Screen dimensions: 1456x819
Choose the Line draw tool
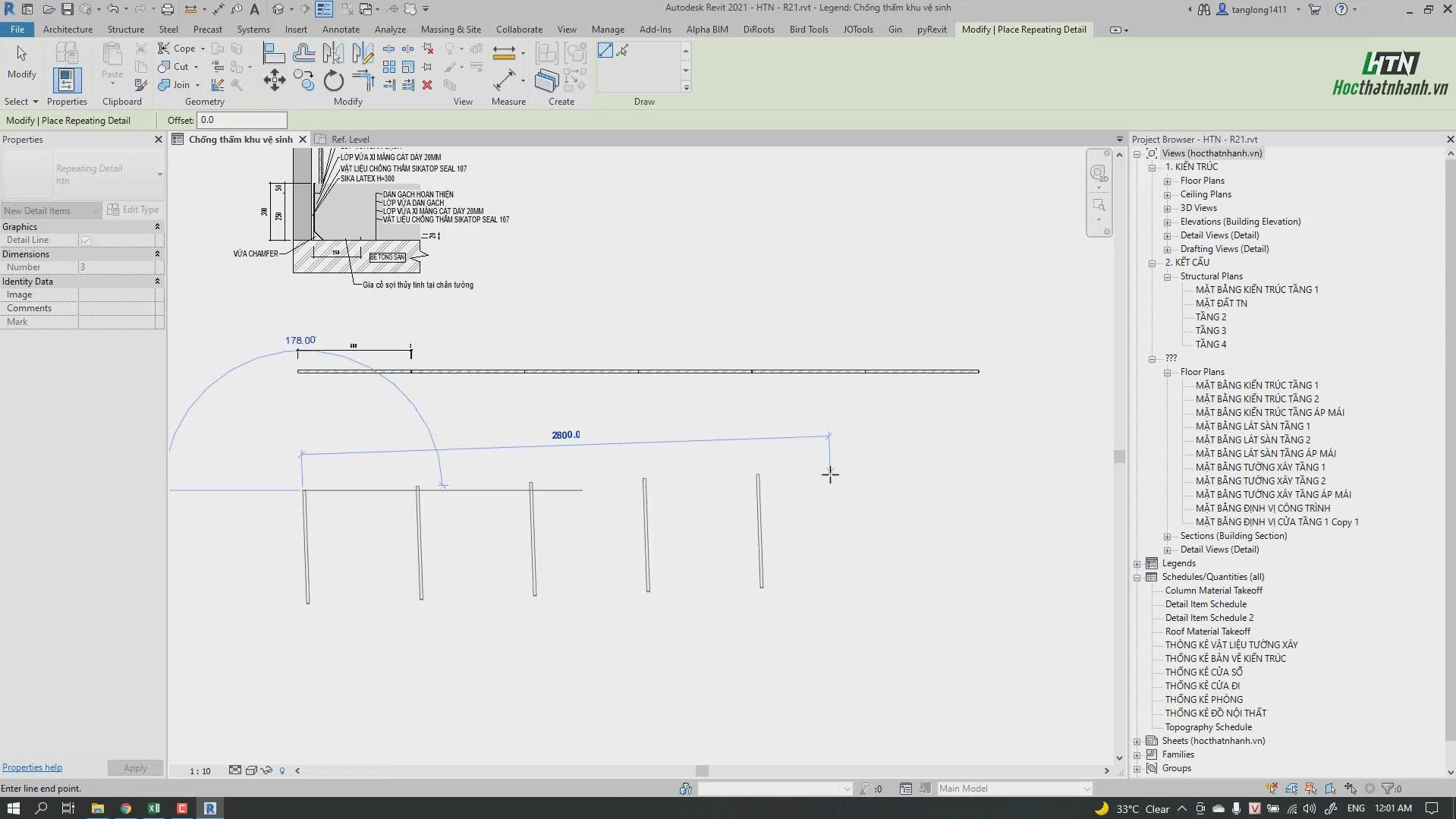[x=605, y=51]
